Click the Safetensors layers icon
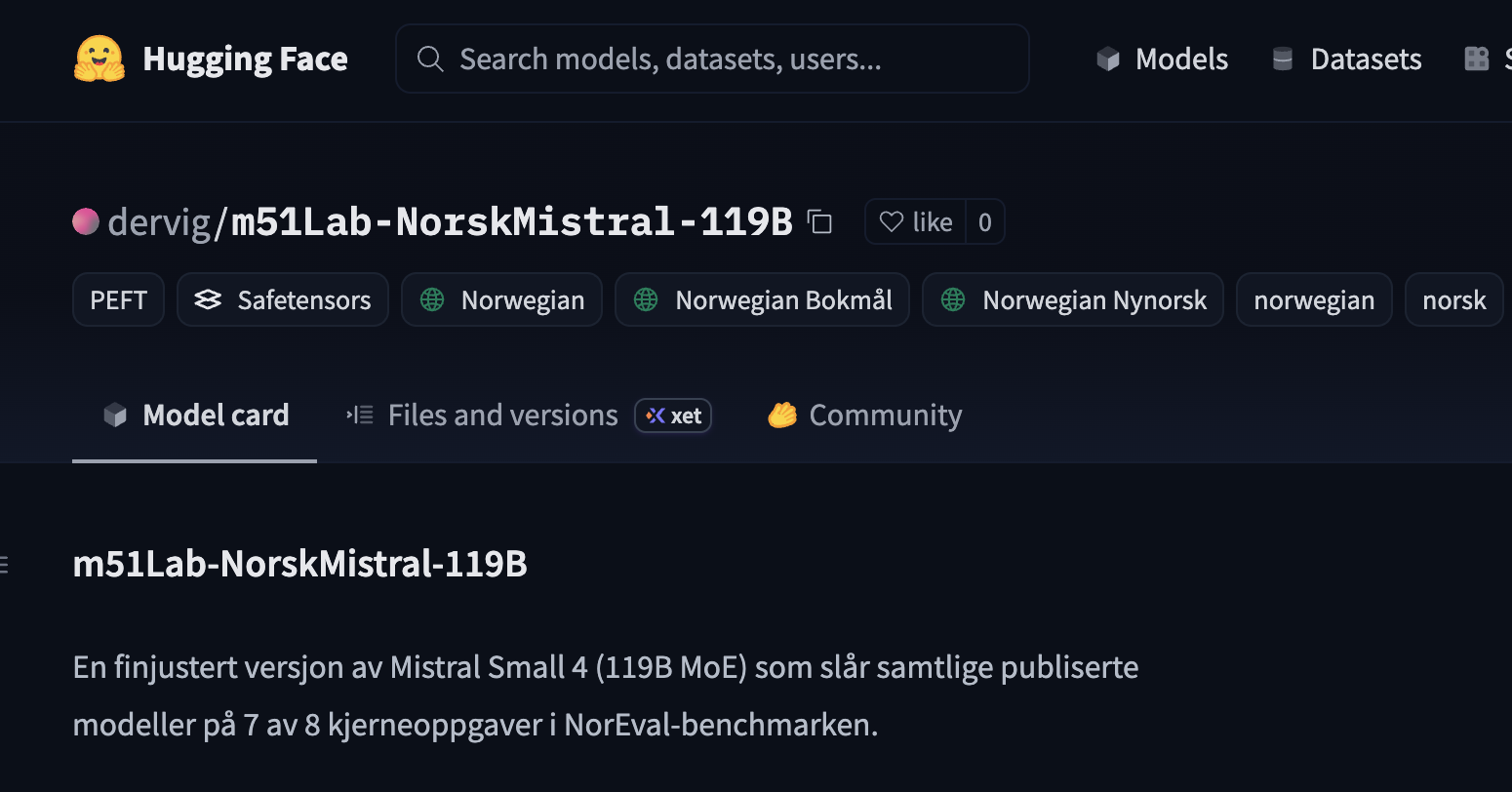Screen dimensions: 1512x792 pos(208,299)
